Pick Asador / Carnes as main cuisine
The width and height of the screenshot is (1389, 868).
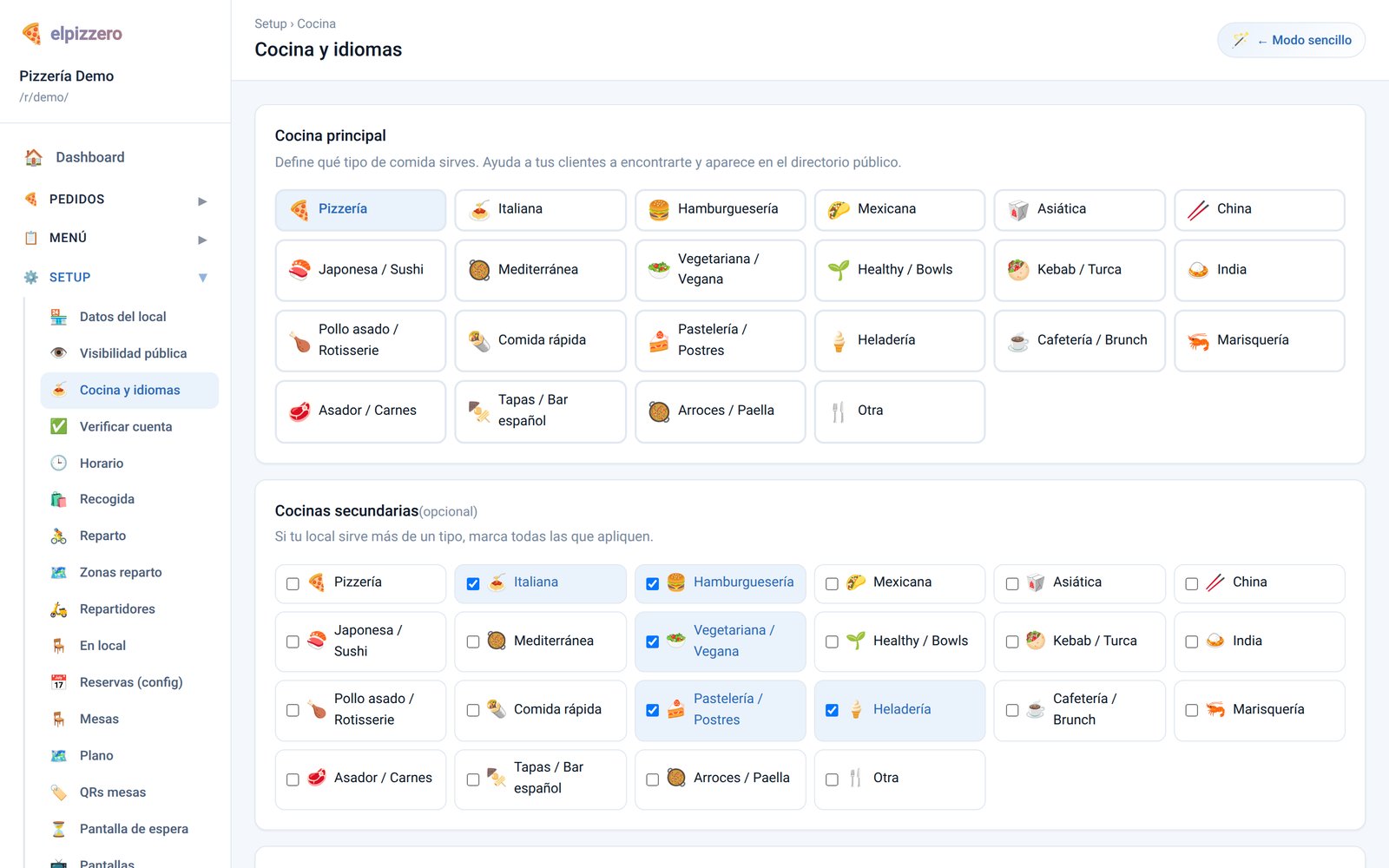(x=360, y=411)
